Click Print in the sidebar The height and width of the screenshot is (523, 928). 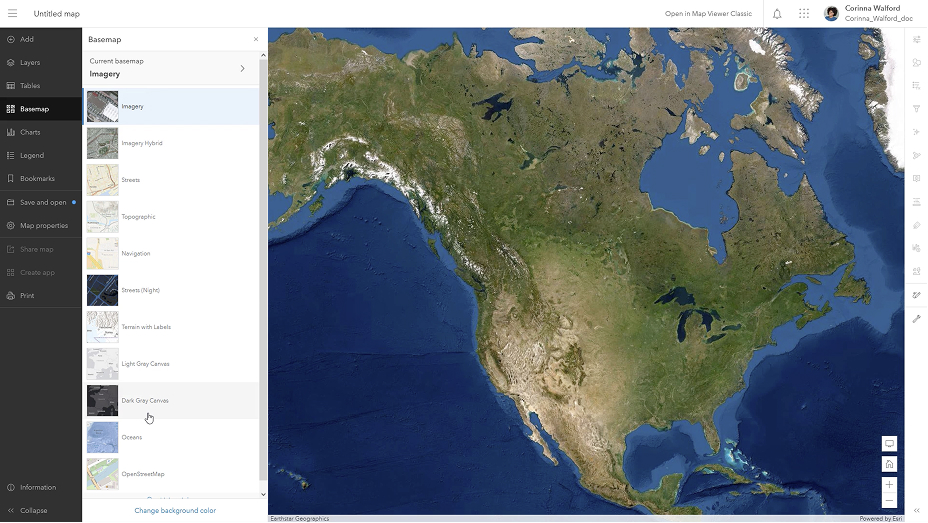pyautogui.click(x=41, y=295)
